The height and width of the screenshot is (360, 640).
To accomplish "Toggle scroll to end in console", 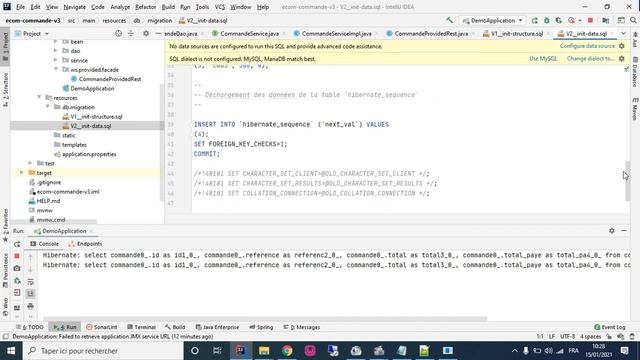I will pos(31,294).
